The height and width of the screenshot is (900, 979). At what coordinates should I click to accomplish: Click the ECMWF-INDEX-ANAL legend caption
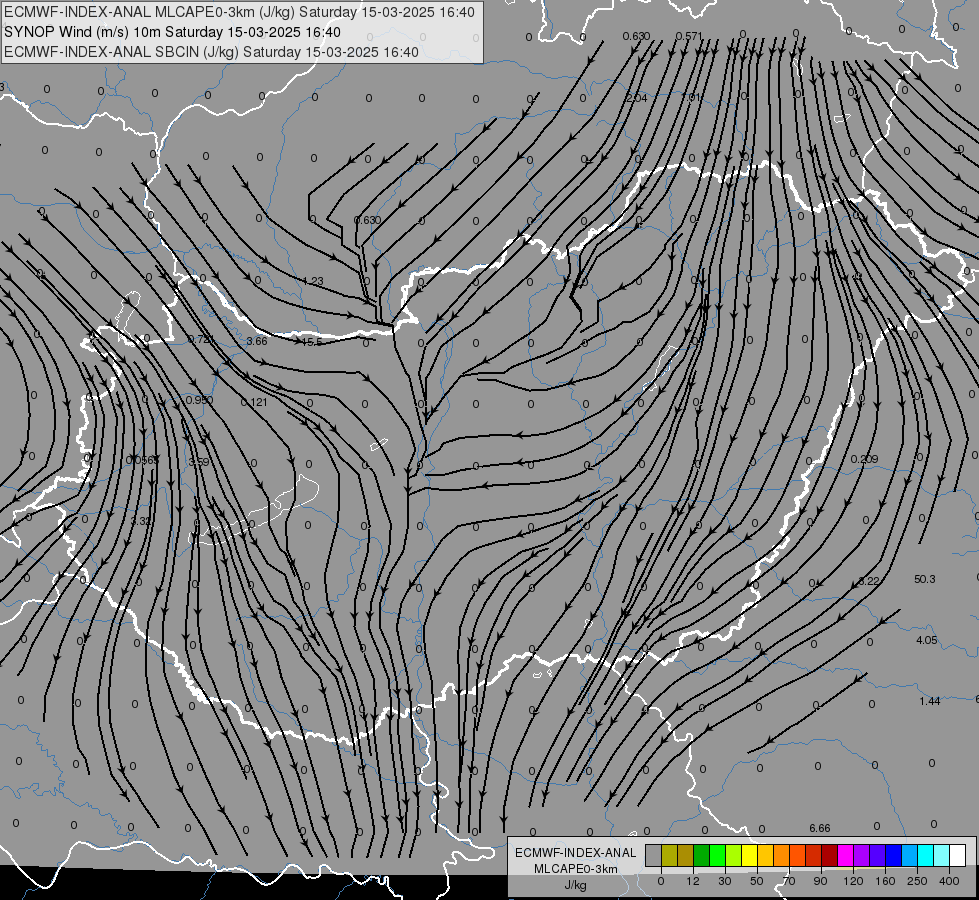click(x=575, y=853)
